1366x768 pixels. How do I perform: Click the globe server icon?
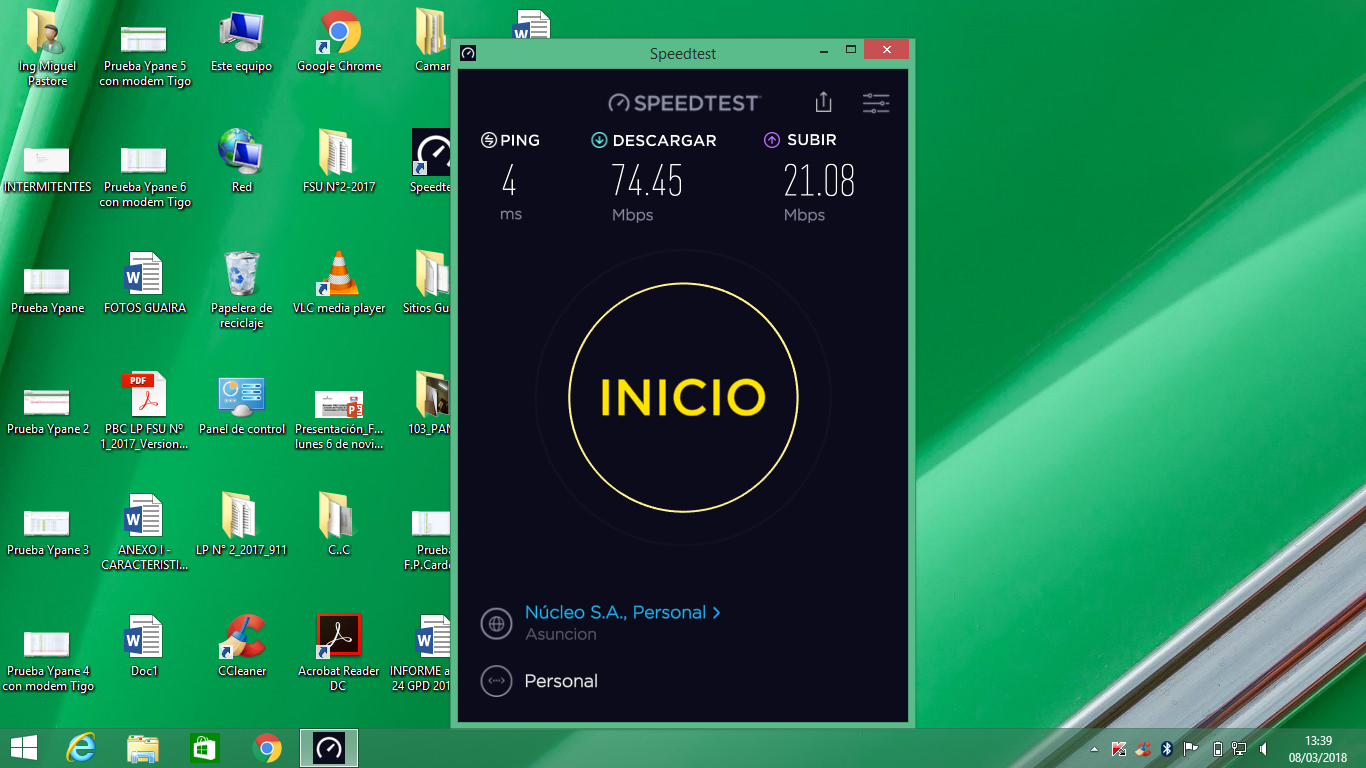point(496,623)
